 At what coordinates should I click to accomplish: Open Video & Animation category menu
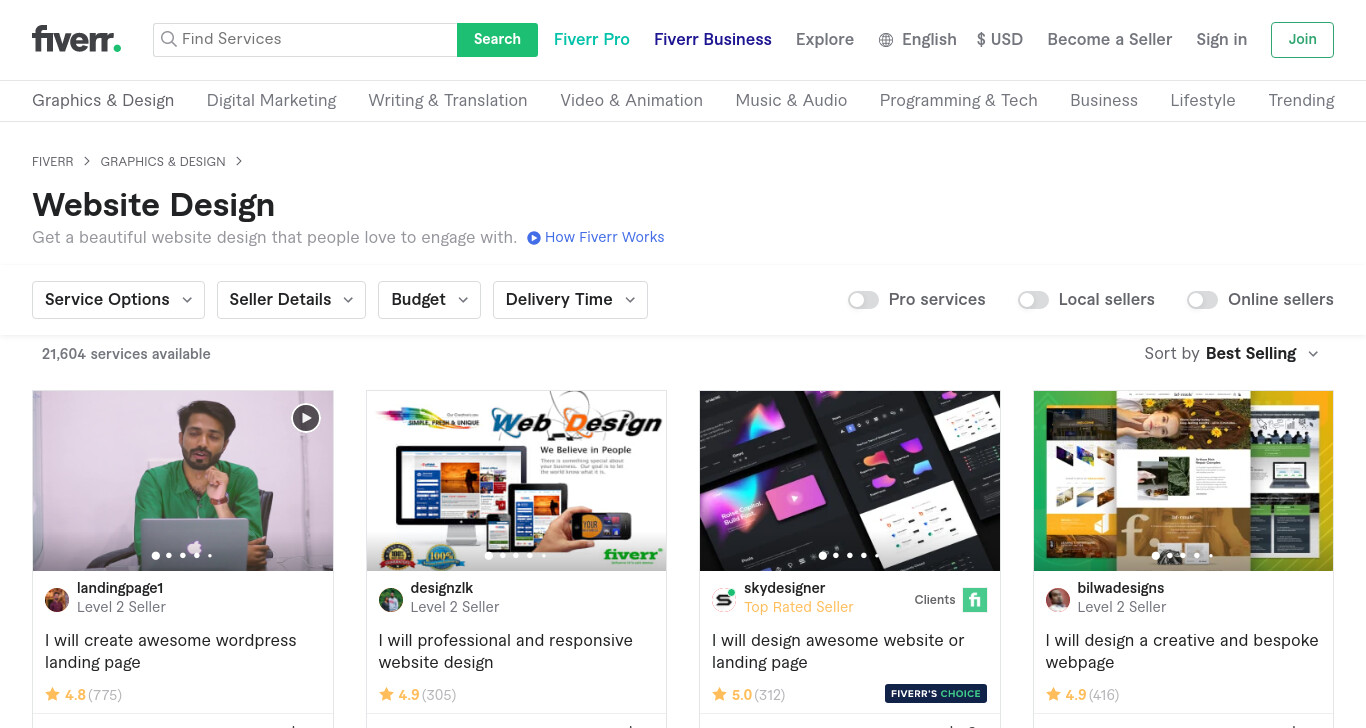[631, 100]
